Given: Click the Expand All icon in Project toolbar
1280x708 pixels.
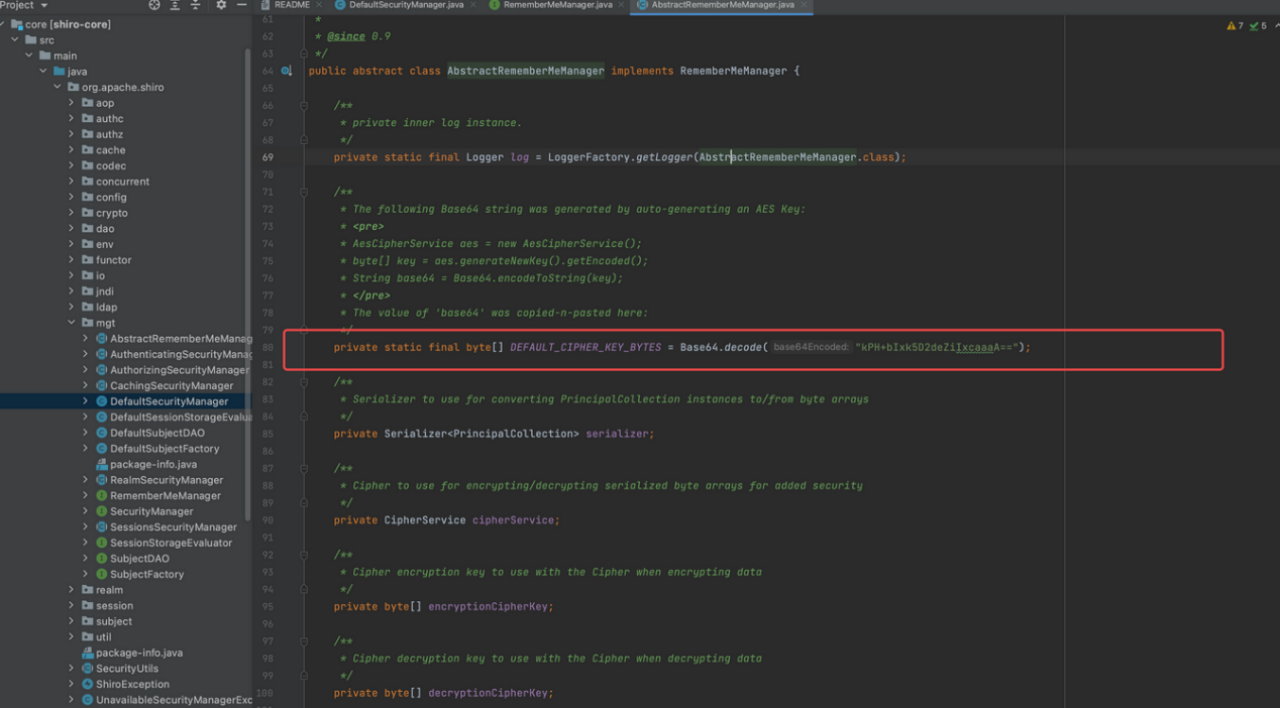Looking at the screenshot, I should (176, 5).
